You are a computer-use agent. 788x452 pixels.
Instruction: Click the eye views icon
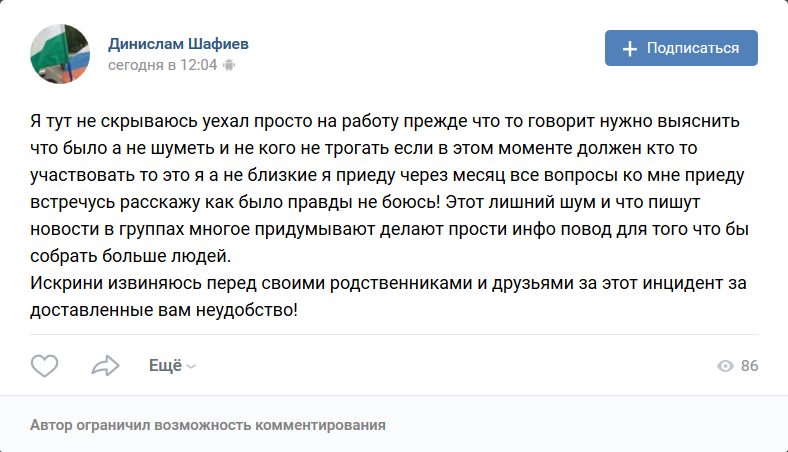725,366
